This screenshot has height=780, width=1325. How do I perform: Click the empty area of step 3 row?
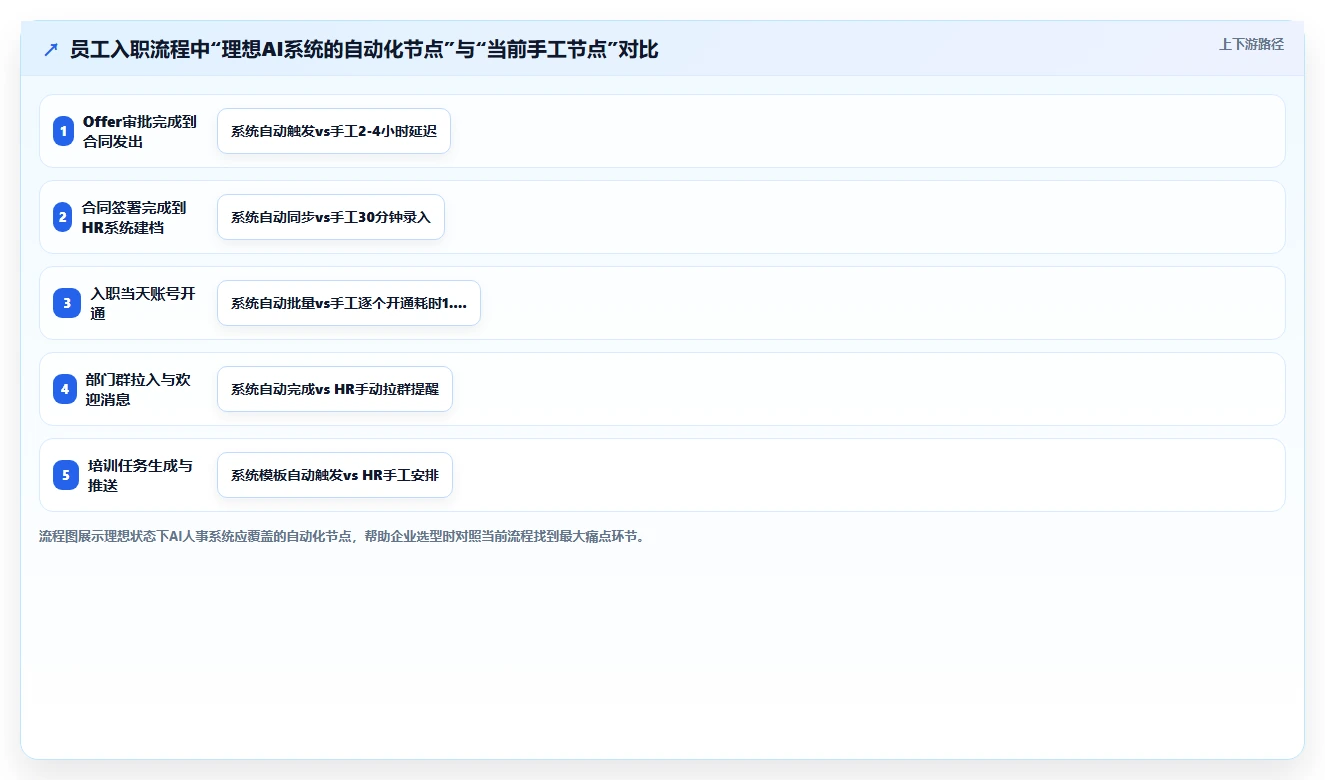[880, 303]
